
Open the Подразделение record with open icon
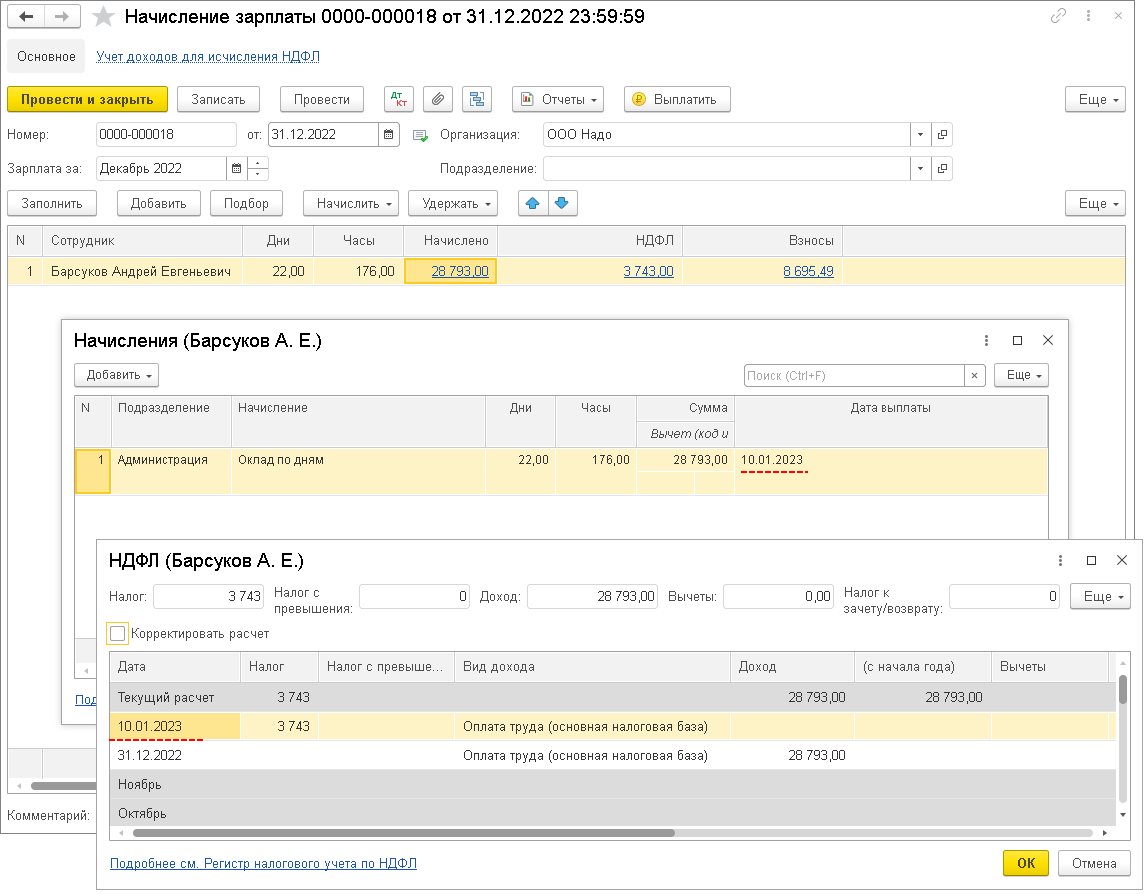942,168
